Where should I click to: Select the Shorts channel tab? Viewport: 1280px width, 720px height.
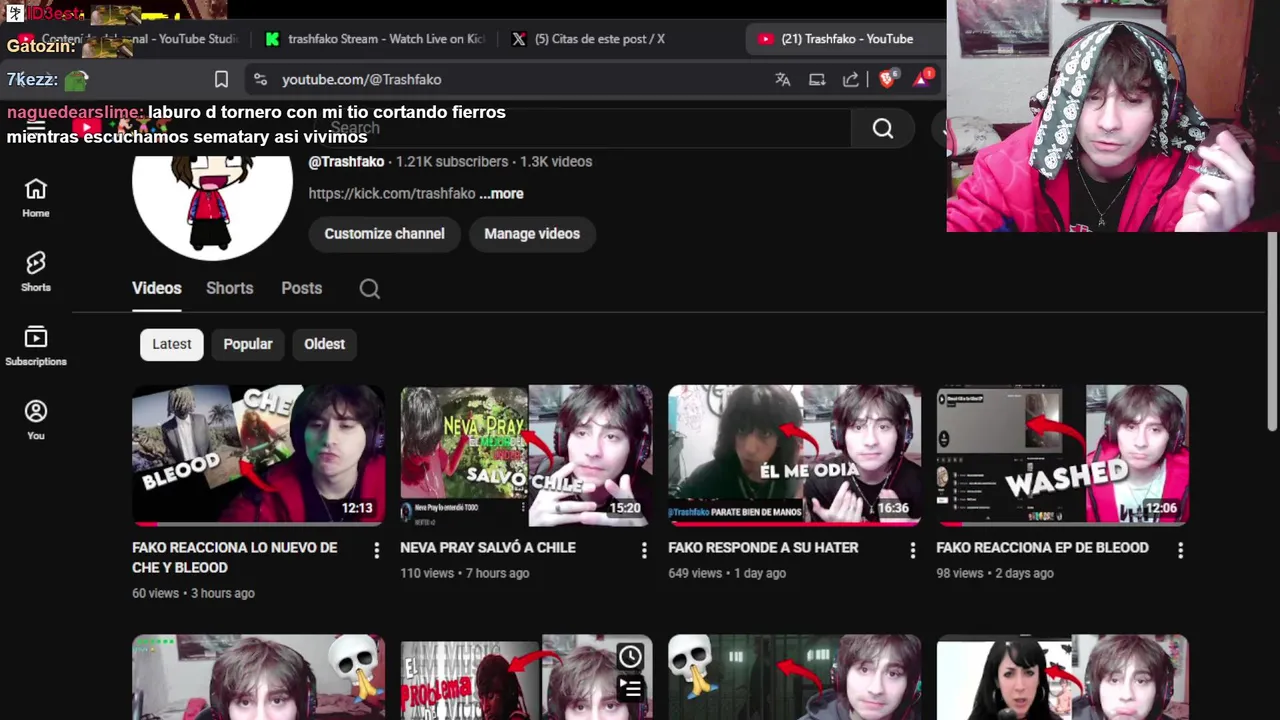point(229,288)
